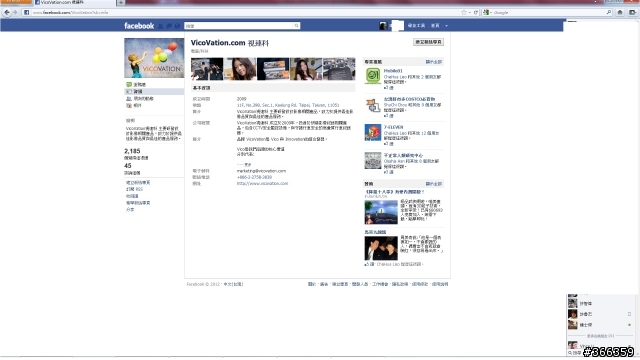Viewport: 640px width, 360px height.
Task: Open the user avatar in the blue bar
Action: (383, 26)
